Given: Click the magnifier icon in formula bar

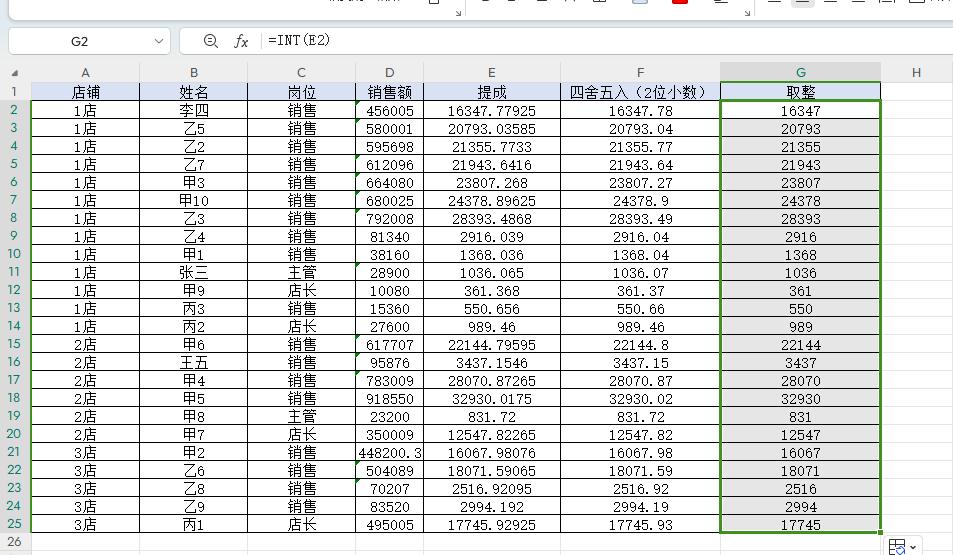Looking at the screenshot, I should (x=210, y=41).
